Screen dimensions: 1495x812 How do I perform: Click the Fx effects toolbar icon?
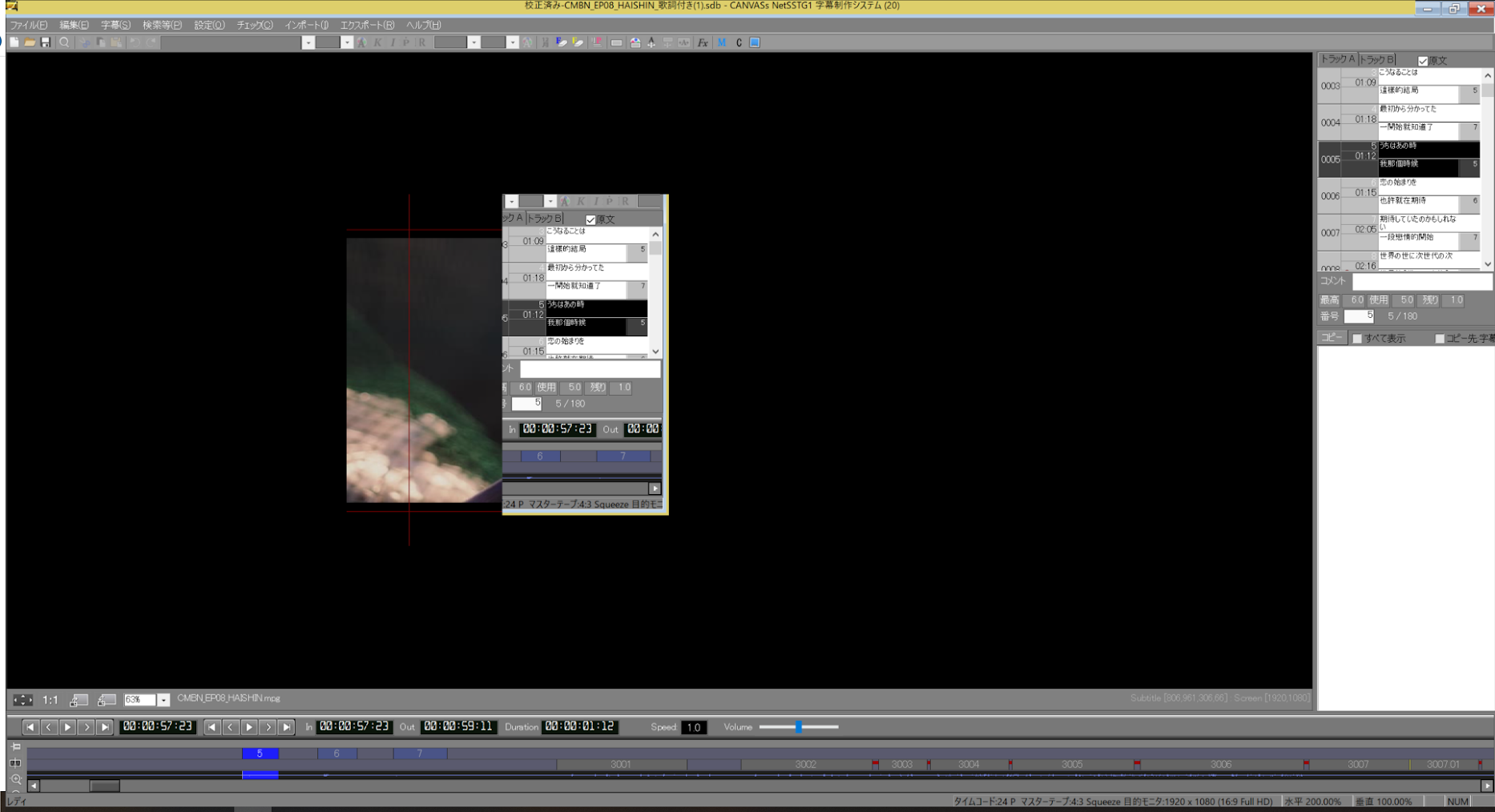(x=703, y=42)
